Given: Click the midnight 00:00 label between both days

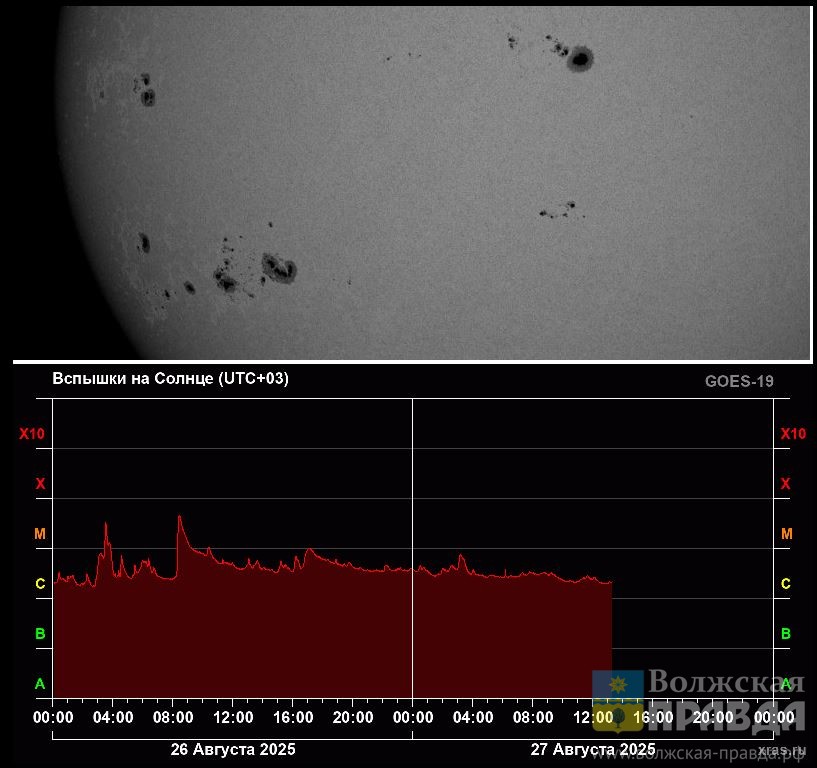Looking at the screenshot, I should [413, 717].
